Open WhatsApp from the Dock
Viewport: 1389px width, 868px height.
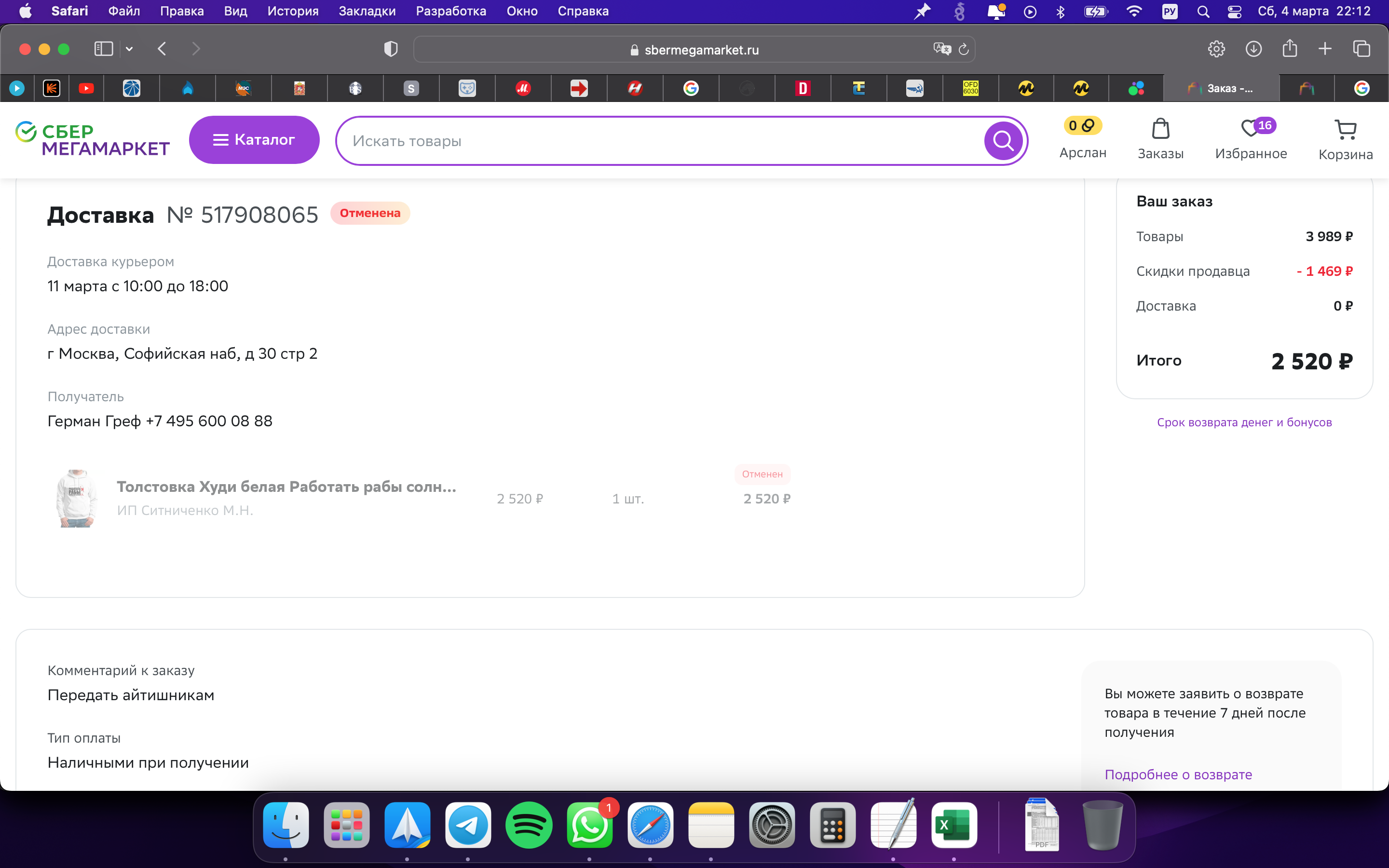[x=589, y=825]
